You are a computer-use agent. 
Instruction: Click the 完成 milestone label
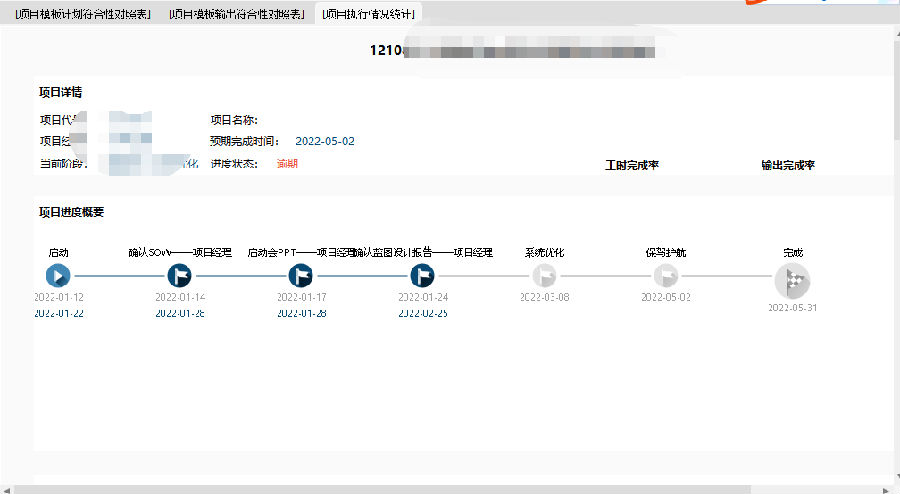(x=793, y=252)
